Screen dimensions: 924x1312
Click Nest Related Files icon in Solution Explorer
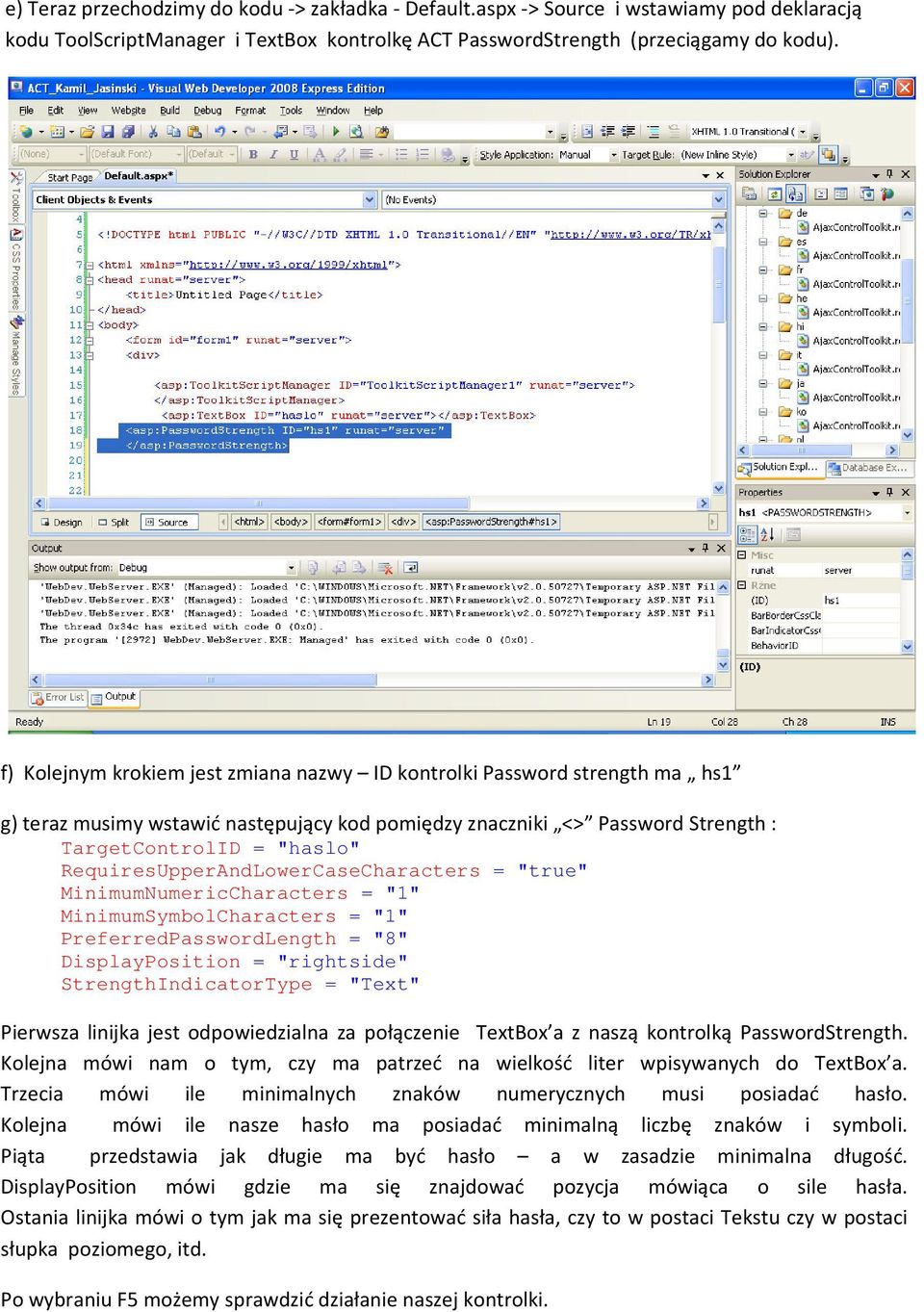coord(795,193)
